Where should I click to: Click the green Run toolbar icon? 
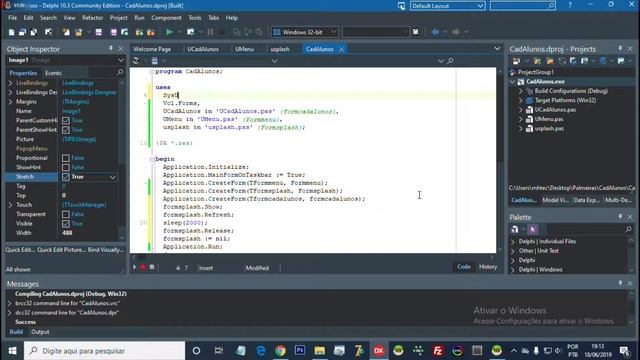click(x=169, y=32)
